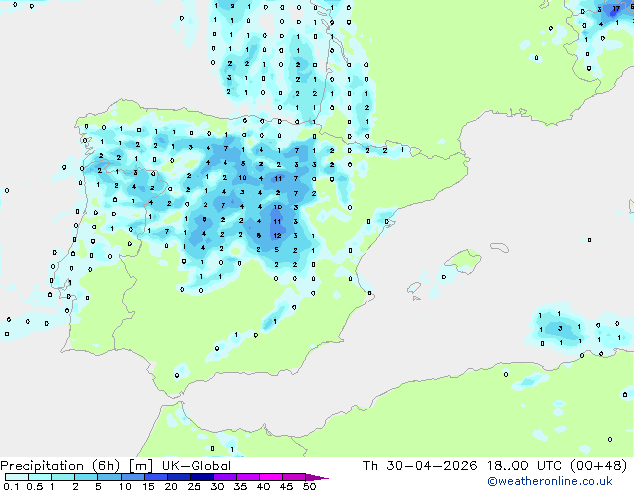This screenshot has width=634, height=490.
Task: Click the 45 to 50 magenta legend swatch
Action: coord(294,477)
